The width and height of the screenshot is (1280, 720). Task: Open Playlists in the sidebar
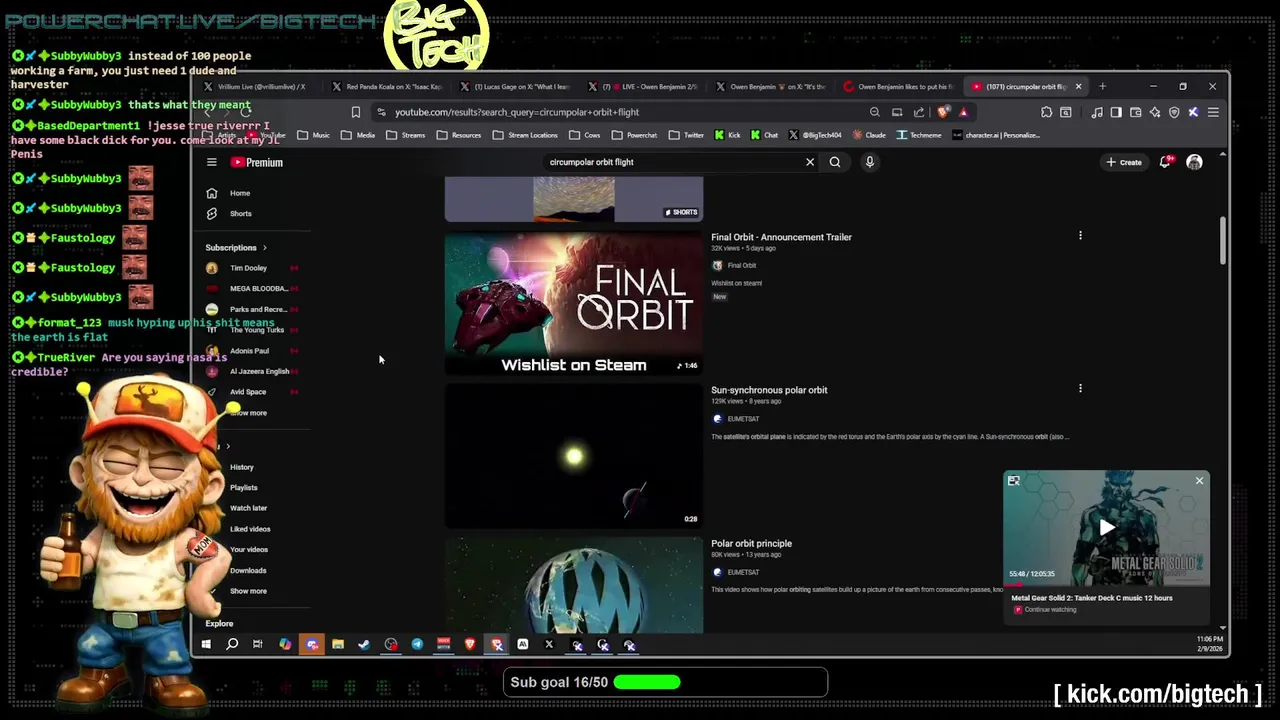pyautogui.click(x=243, y=488)
